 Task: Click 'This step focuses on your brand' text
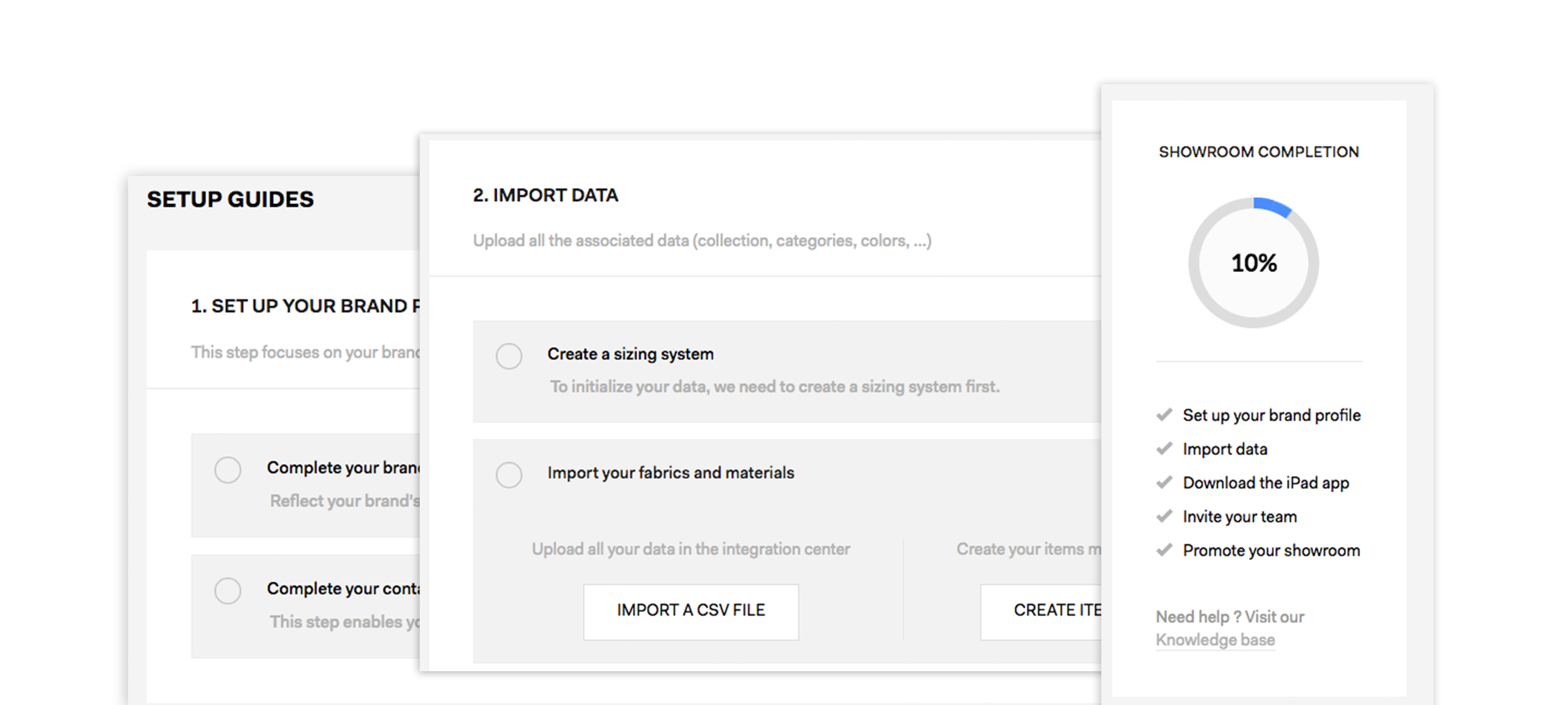coord(305,352)
